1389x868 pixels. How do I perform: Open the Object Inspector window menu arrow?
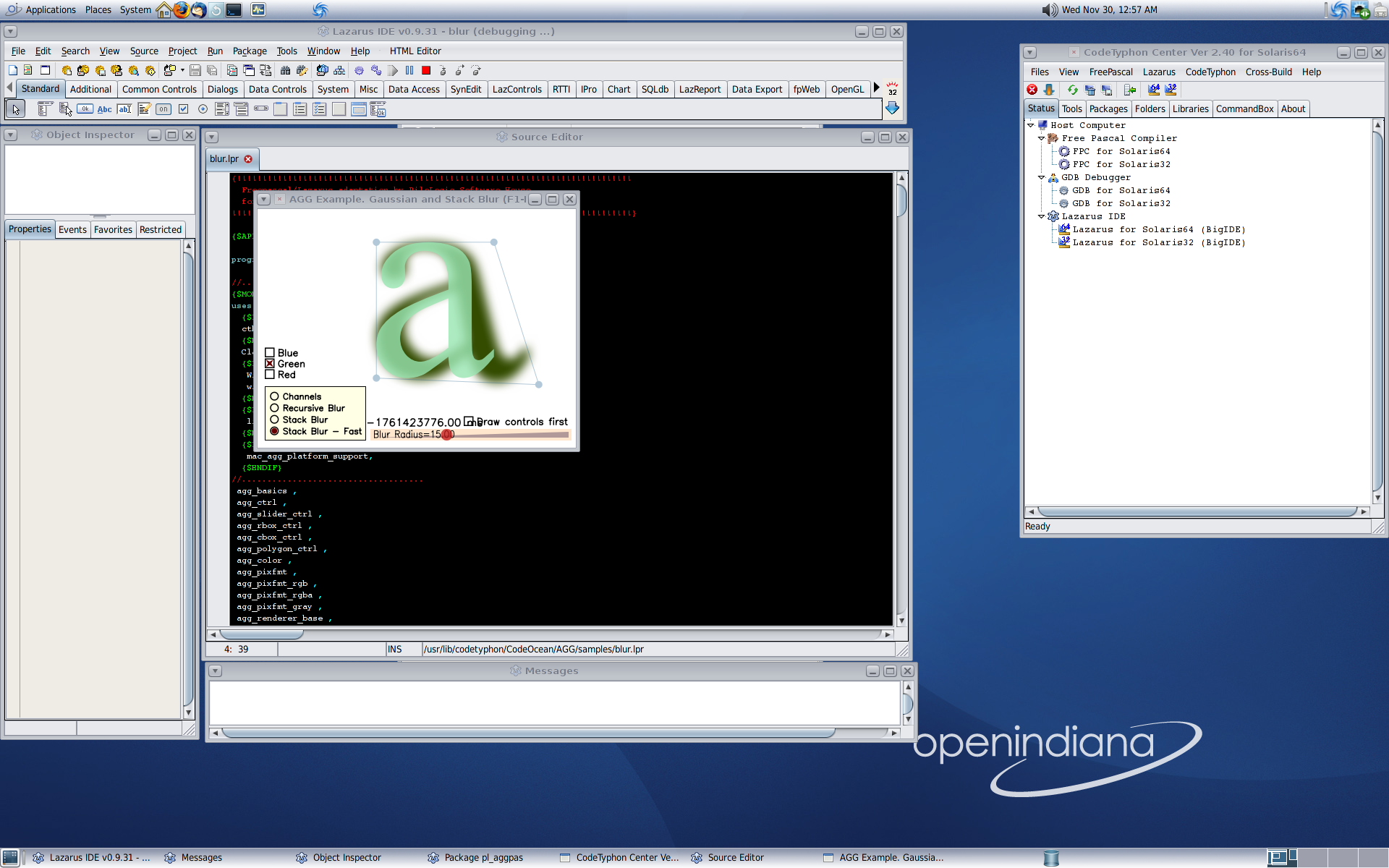point(11,135)
